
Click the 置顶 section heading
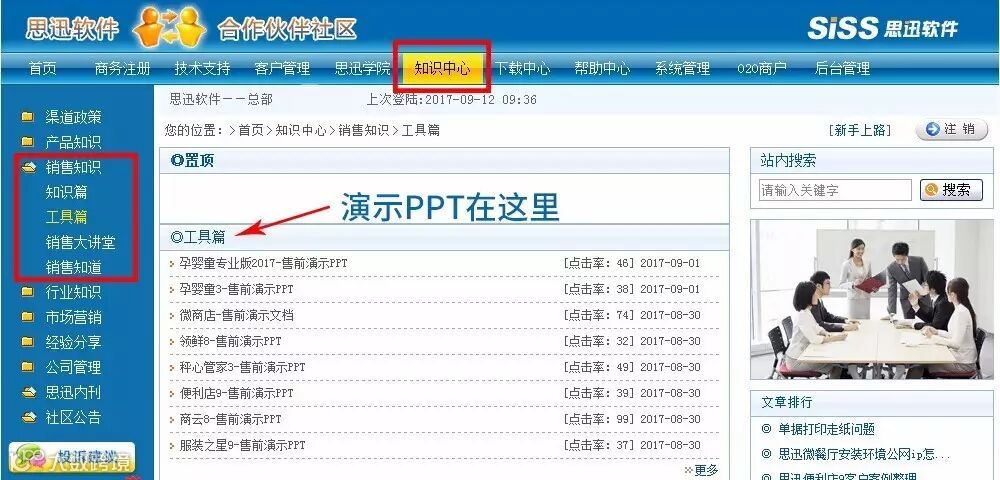pos(193,161)
